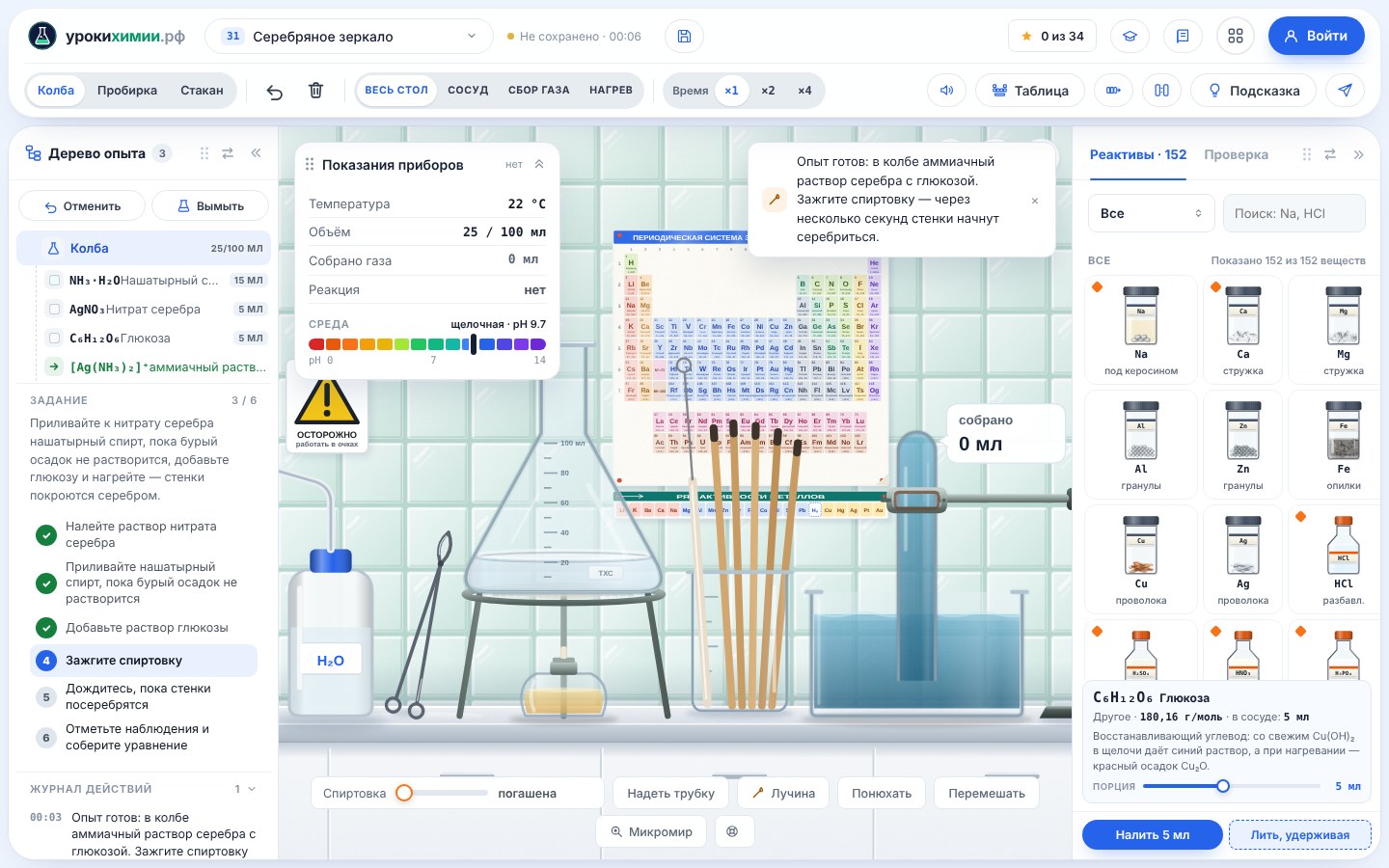Click the Порция volume slider handle
1389x868 pixels.
coord(1222,786)
